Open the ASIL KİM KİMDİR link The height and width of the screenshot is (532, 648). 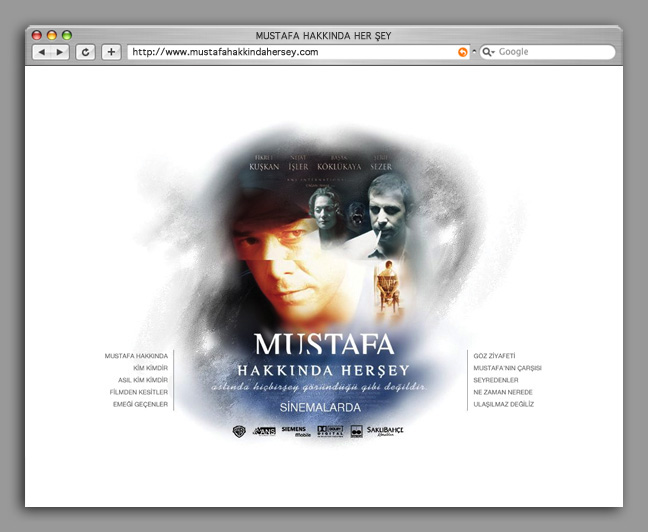[x=143, y=380]
